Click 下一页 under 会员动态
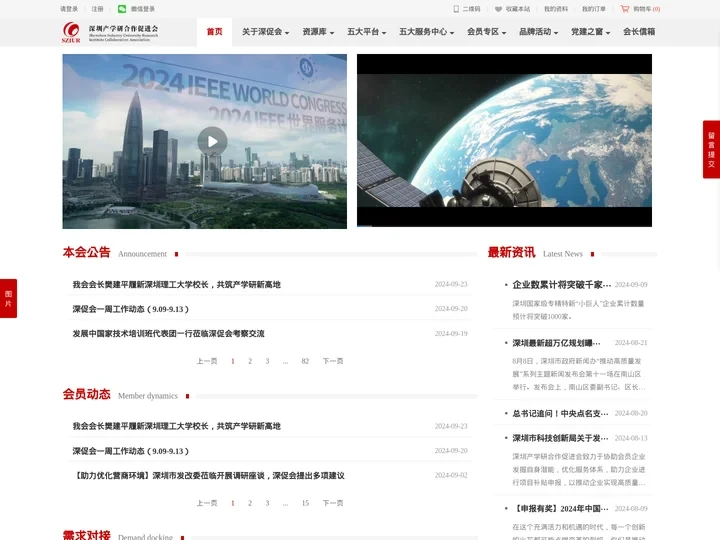 (333, 503)
